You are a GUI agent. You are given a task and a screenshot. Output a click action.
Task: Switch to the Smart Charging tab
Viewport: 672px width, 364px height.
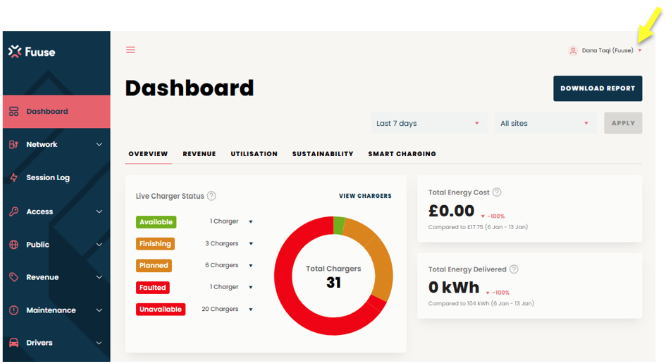(402, 153)
